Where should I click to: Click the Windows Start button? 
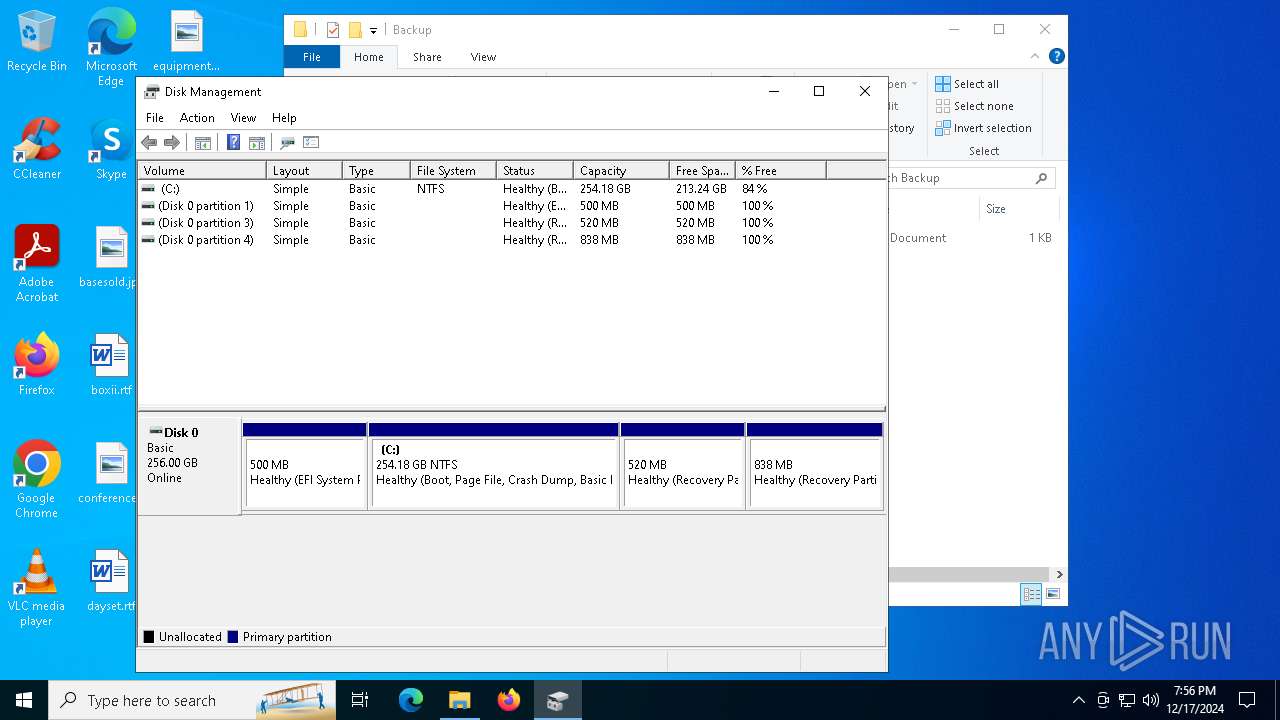(24, 700)
